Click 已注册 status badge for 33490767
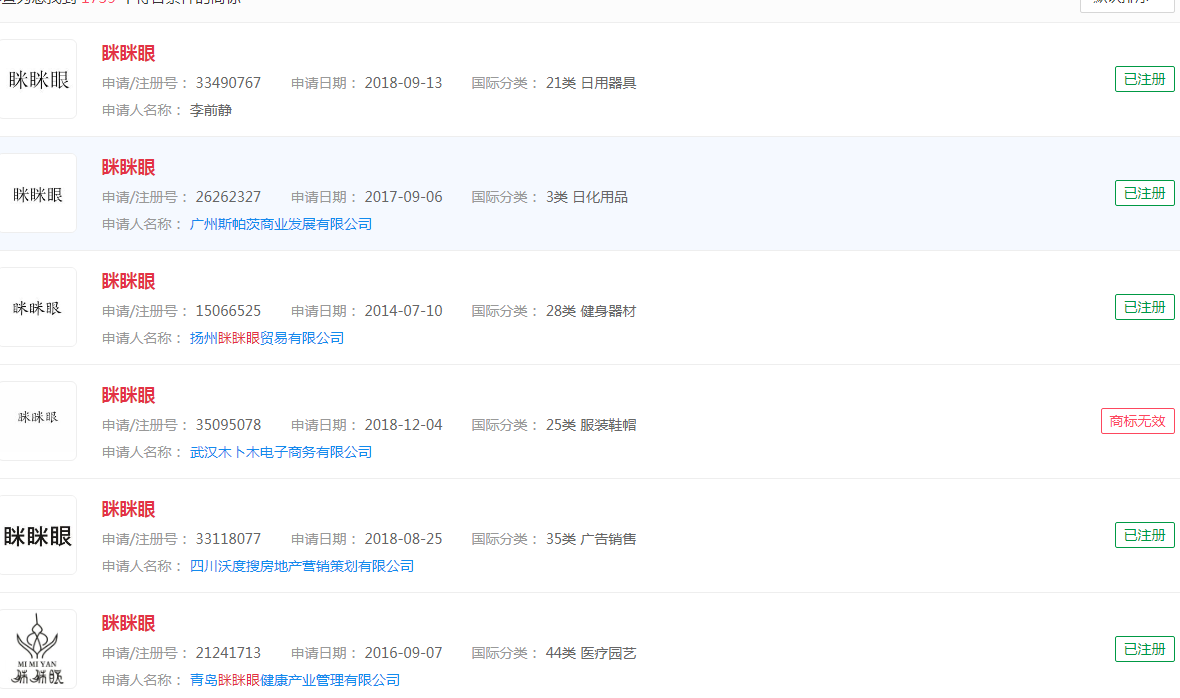1180x698 pixels. click(1145, 79)
